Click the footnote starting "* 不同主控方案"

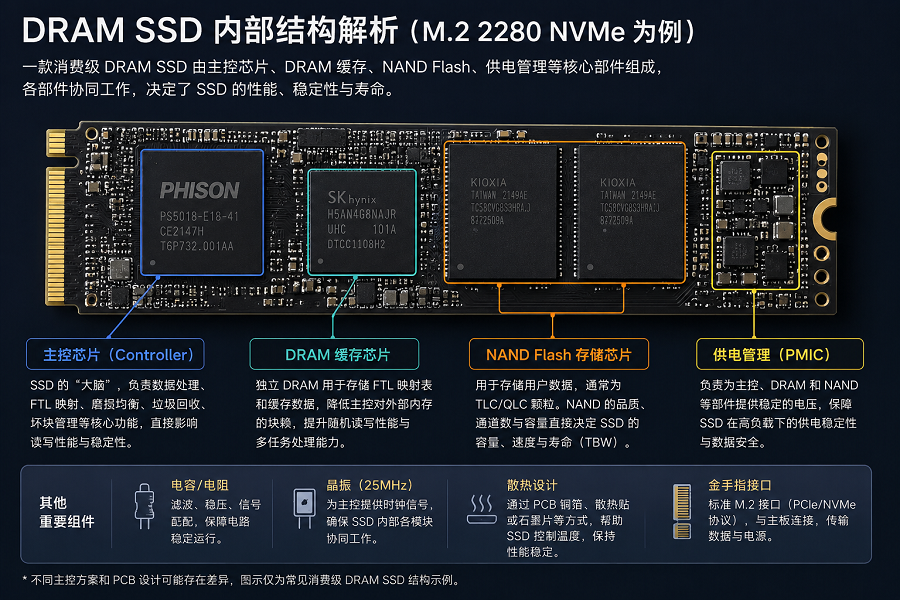pos(242,580)
